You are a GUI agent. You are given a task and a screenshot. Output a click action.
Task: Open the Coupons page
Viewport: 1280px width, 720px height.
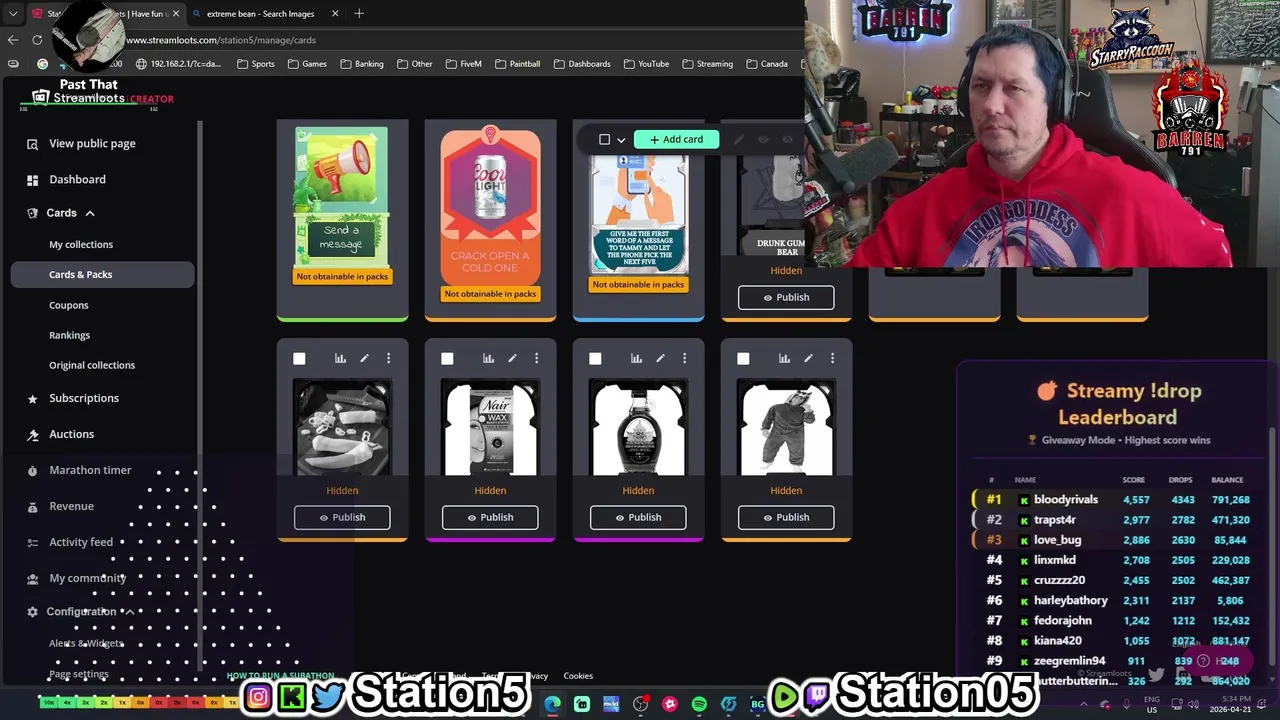68,305
